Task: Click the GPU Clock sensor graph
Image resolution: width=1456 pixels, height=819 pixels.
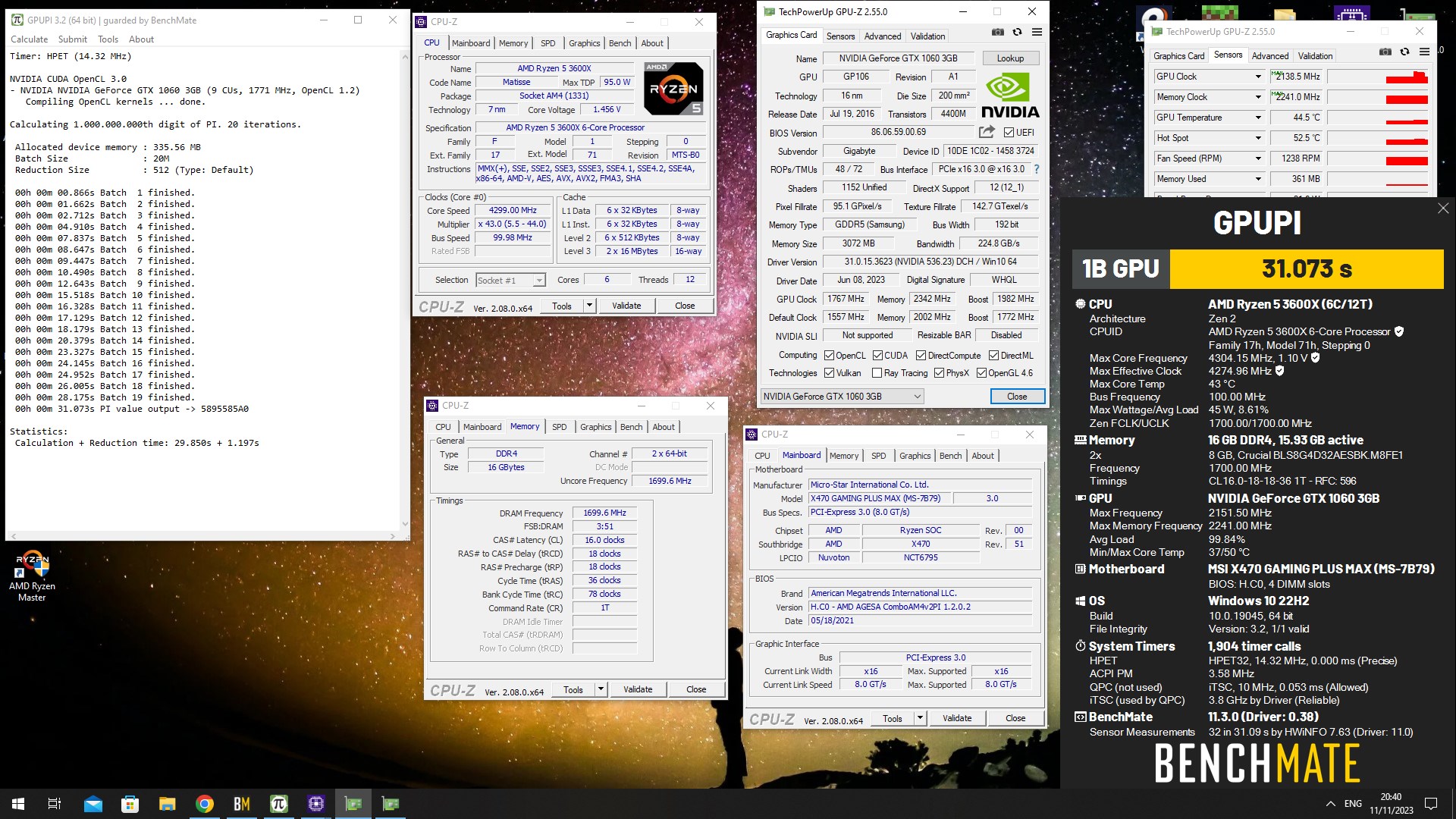Action: pos(1378,77)
